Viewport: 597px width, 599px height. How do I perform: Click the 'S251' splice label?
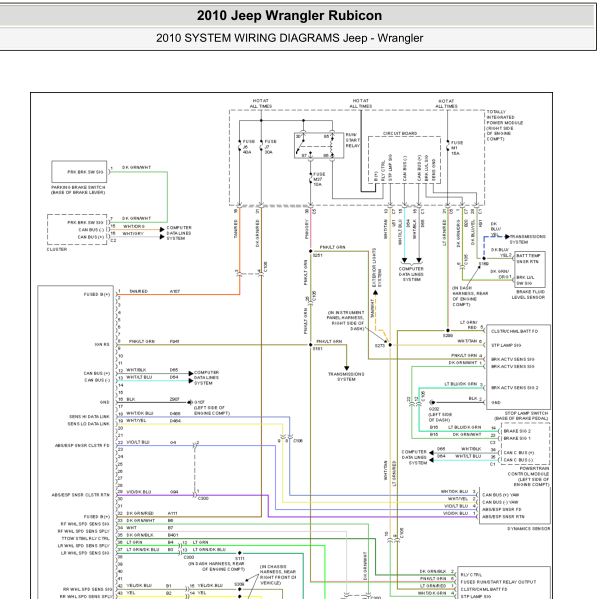click(x=318, y=255)
